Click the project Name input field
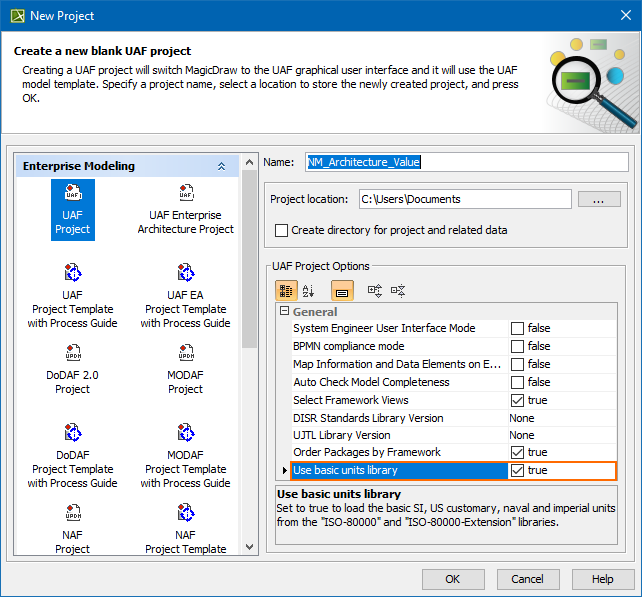The width and height of the screenshot is (642, 597). (466, 162)
